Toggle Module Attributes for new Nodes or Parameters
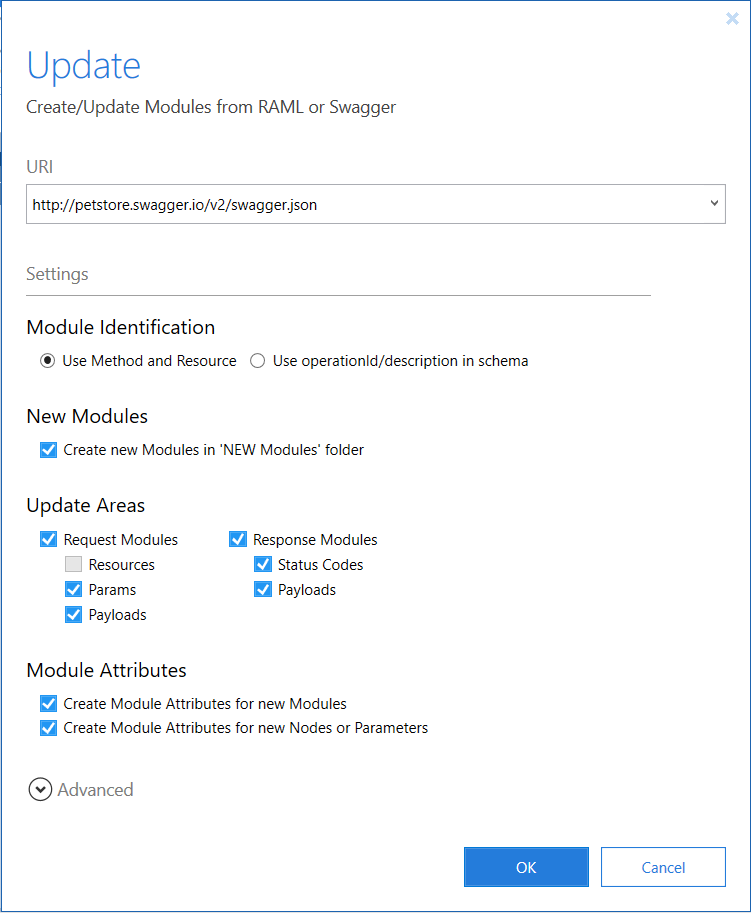The height and width of the screenshot is (913, 751). click(x=49, y=728)
